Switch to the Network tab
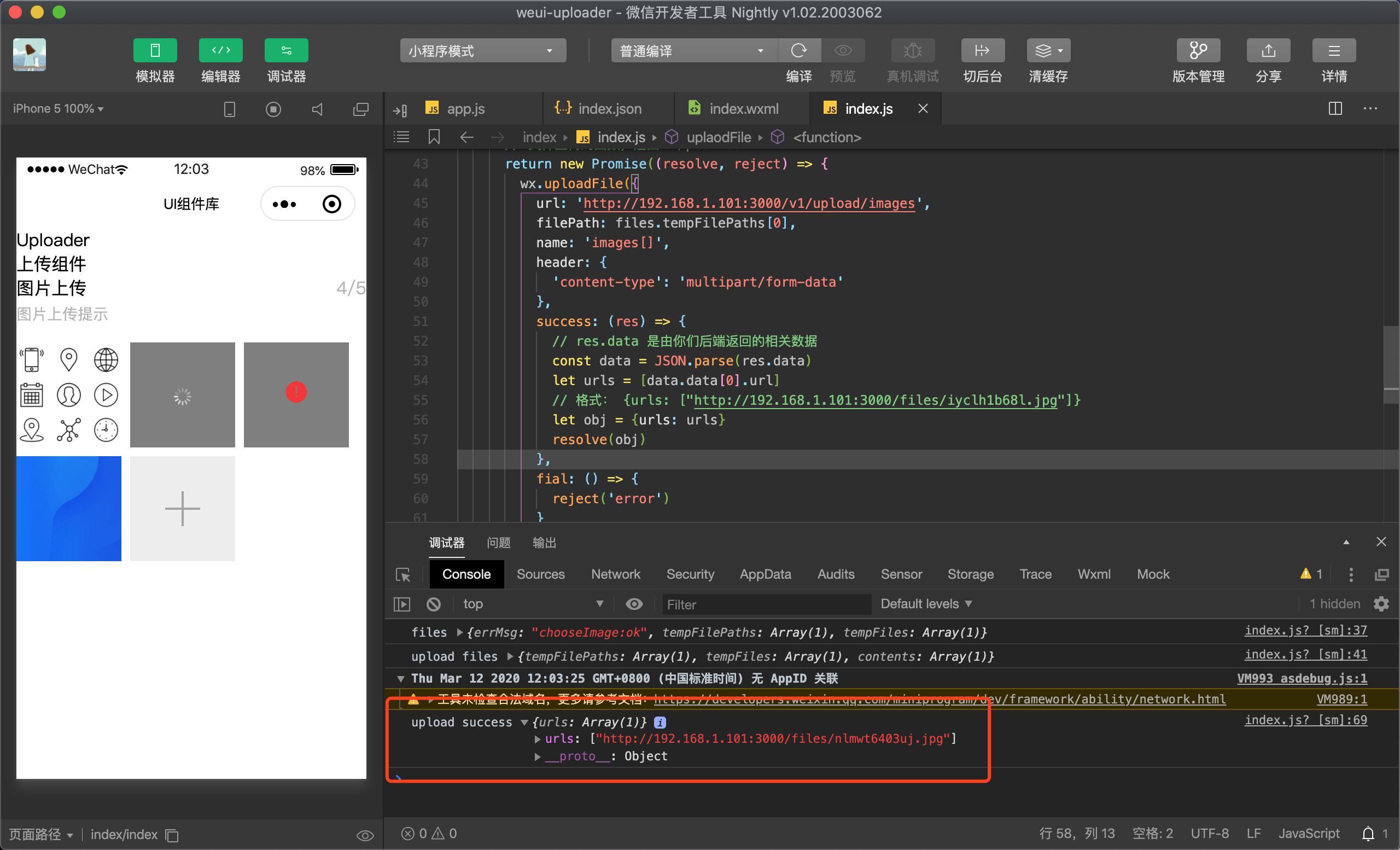 615,574
